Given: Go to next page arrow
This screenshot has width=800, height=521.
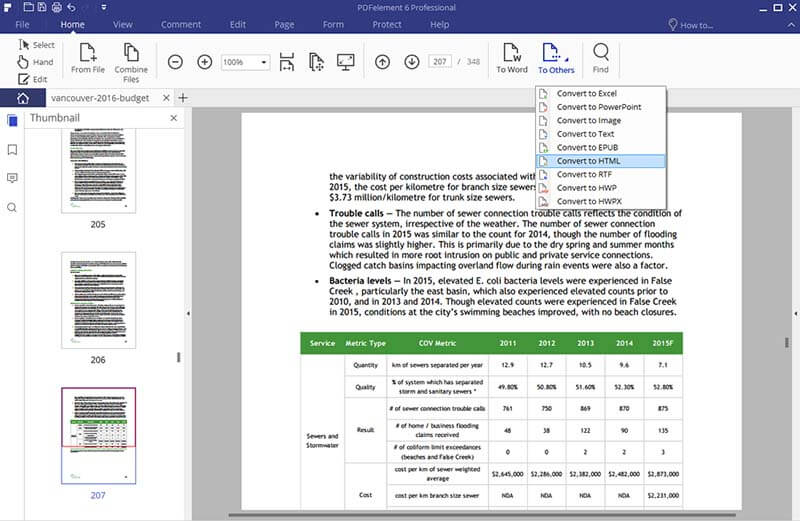Looking at the screenshot, I should [412, 62].
